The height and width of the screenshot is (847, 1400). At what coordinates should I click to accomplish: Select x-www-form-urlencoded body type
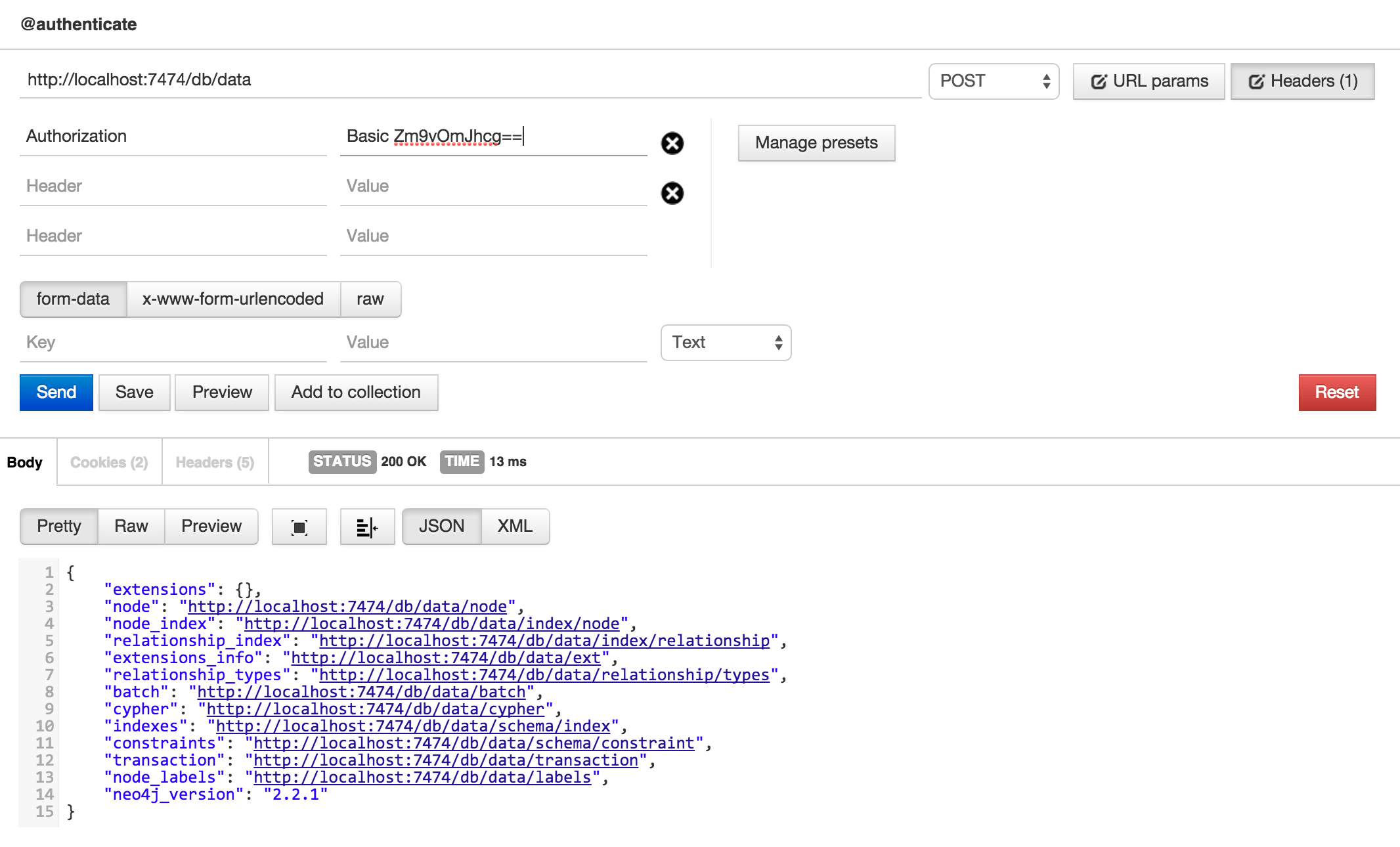[x=233, y=299]
